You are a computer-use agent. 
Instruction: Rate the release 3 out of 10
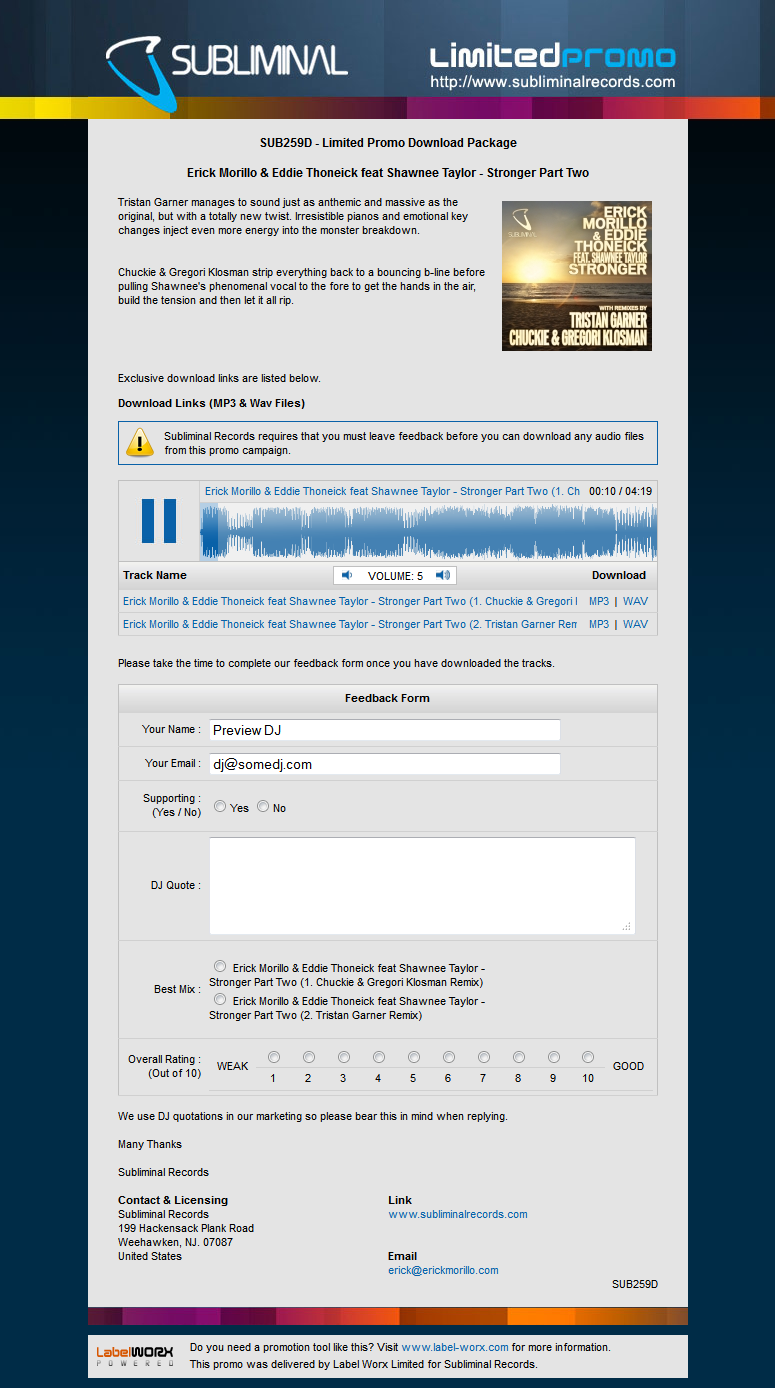click(343, 1057)
